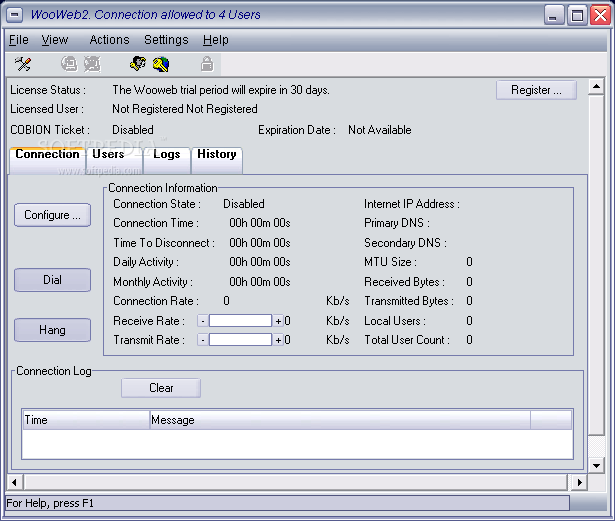Open the window system menu icon
This screenshot has width=615, height=521.
coord(15,15)
